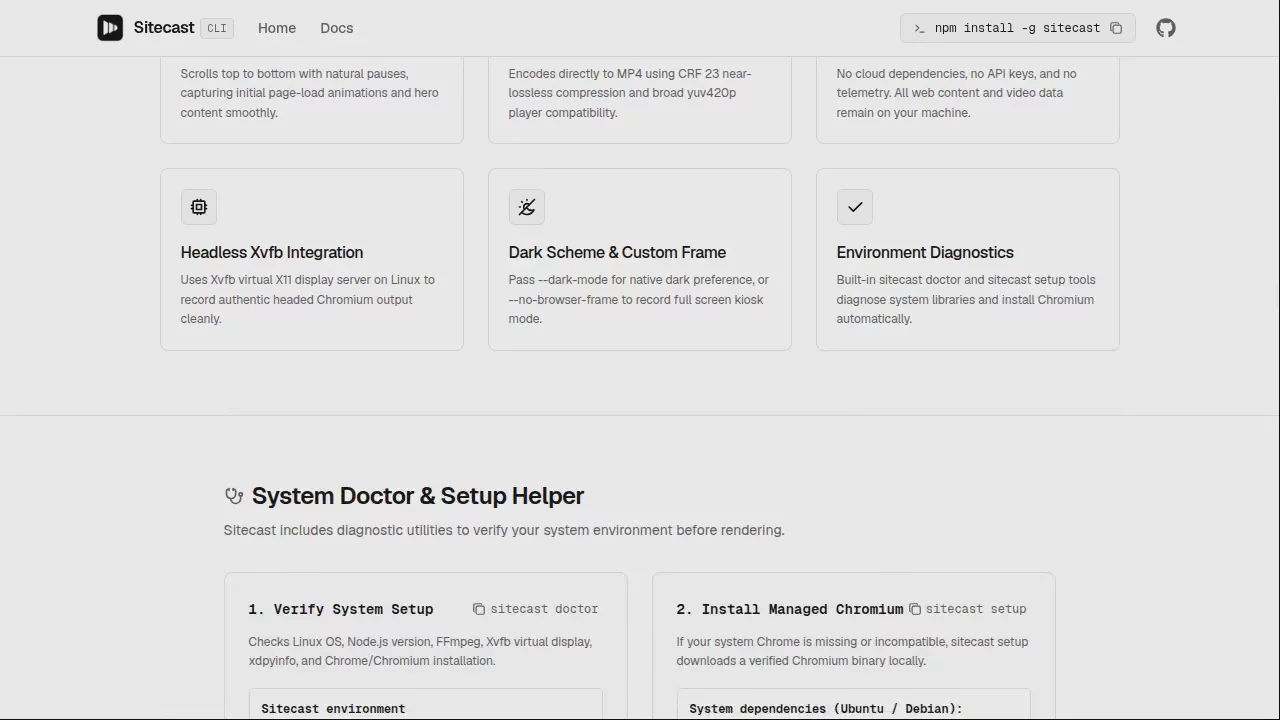The height and width of the screenshot is (720, 1280).
Task: Click the 'Built-in sitecast doctor' description text
Action: click(x=966, y=299)
